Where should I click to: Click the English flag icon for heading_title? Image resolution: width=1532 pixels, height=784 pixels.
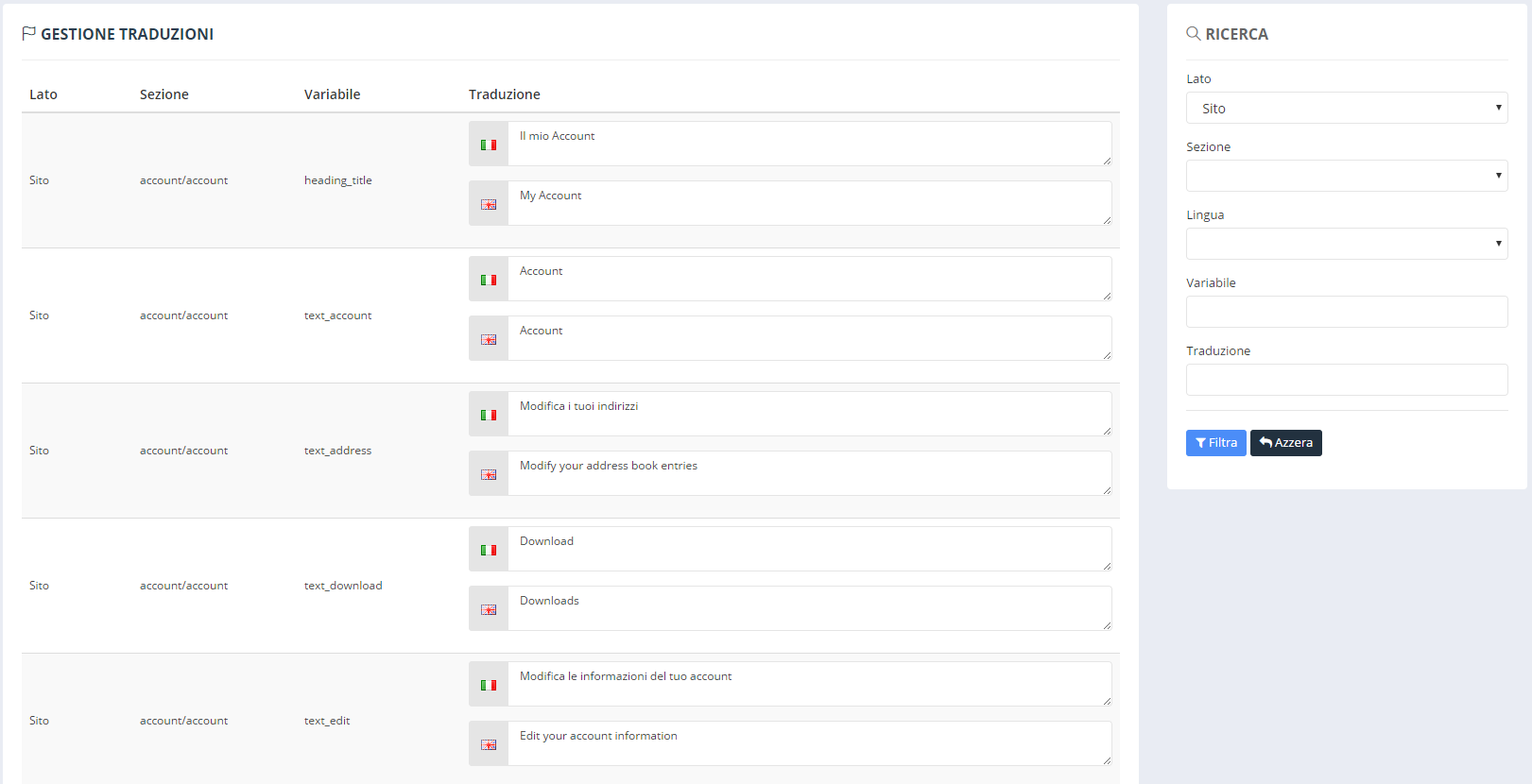click(489, 204)
